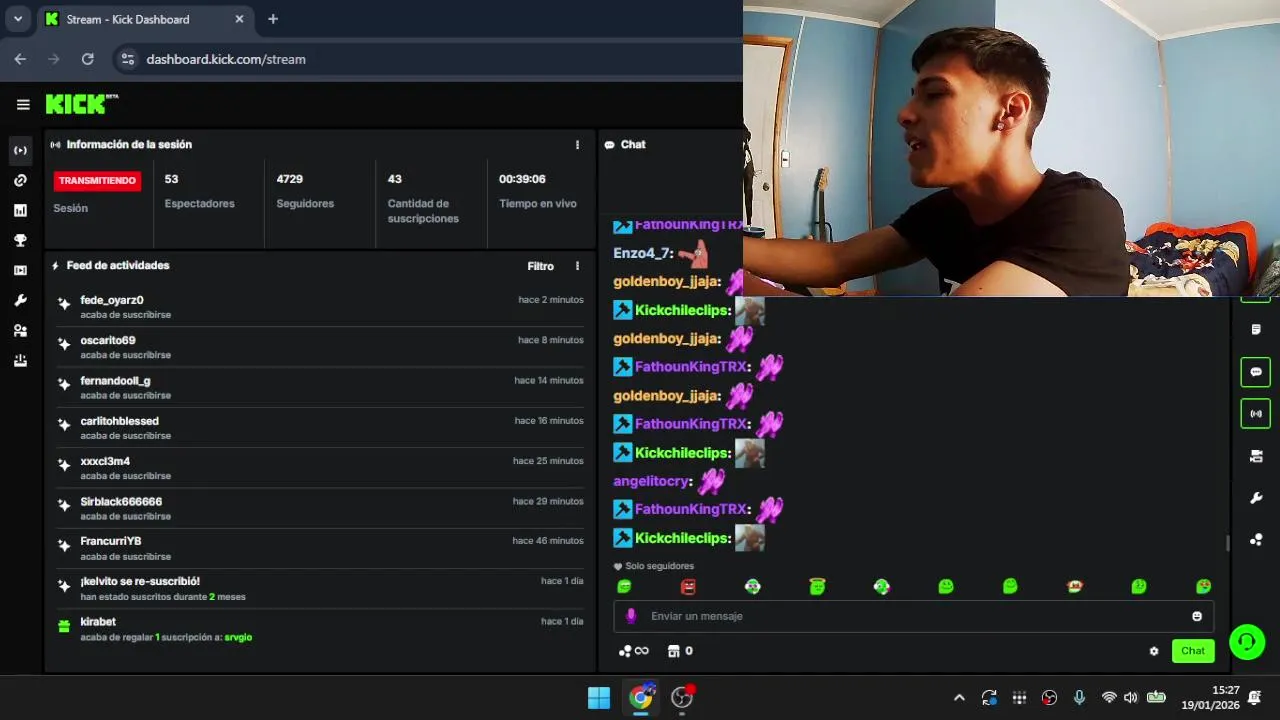Toggle the broadcast panel on right bar
Viewport: 1280px width, 720px height.
[1256, 414]
